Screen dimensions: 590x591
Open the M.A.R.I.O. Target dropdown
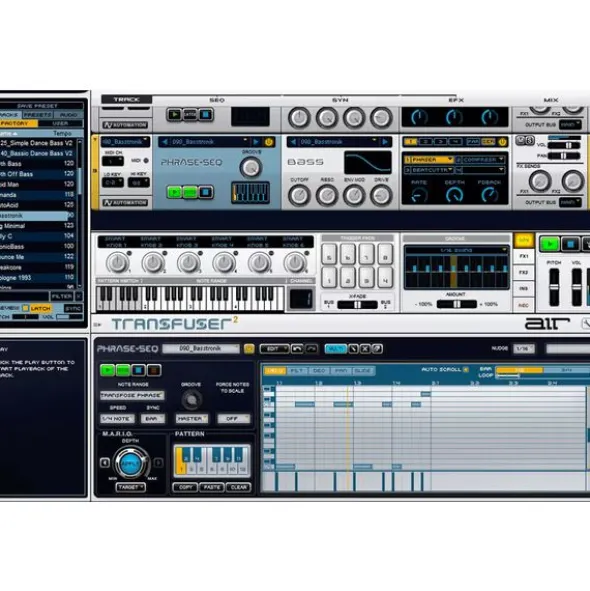click(130, 487)
